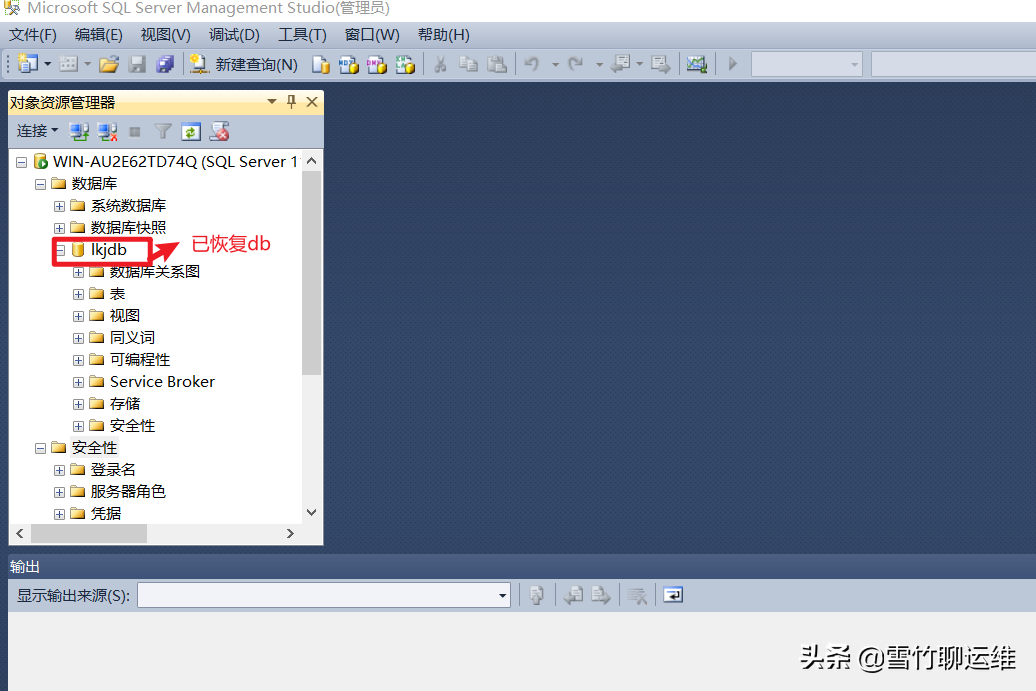
Task: Click the Delete script icon with red X
Action: 219,131
